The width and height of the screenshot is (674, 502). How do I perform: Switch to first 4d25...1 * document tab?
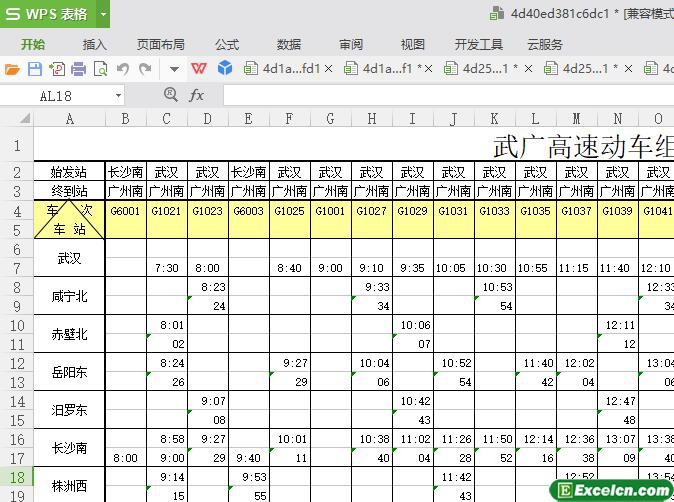[482, 68]
